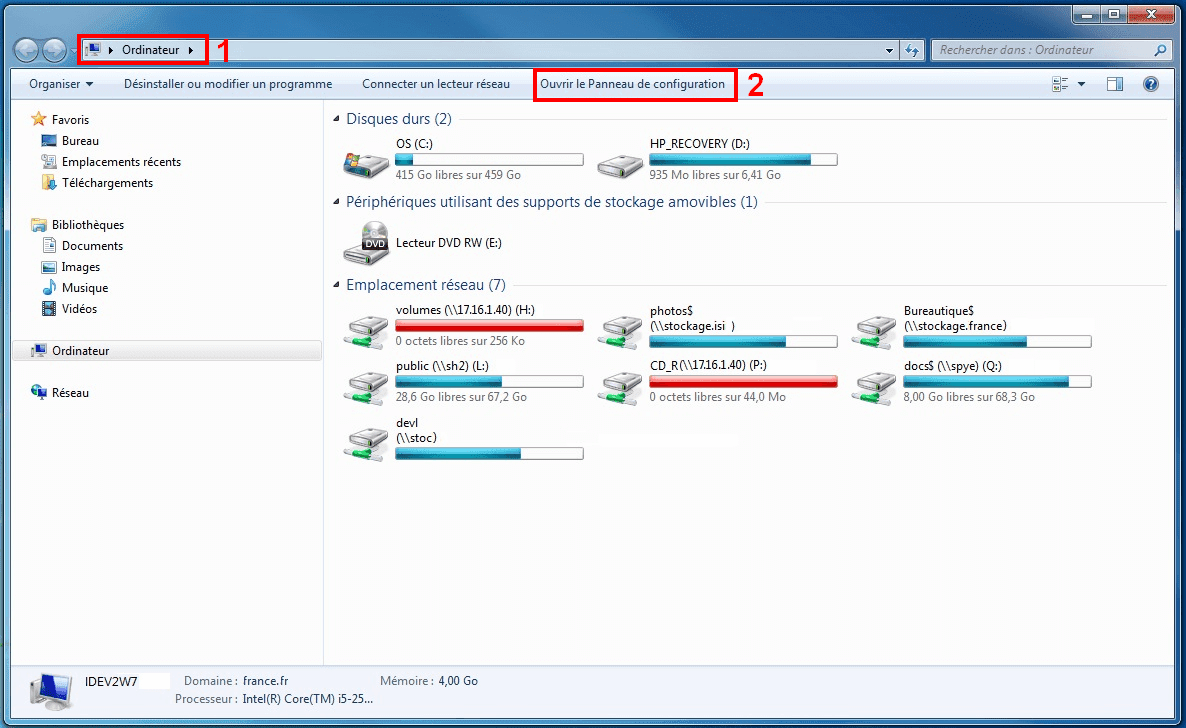This screenshot has height=728, width=1186.
Task: Open the volumes (H:) network drive icon
Action: click(366, 328)
